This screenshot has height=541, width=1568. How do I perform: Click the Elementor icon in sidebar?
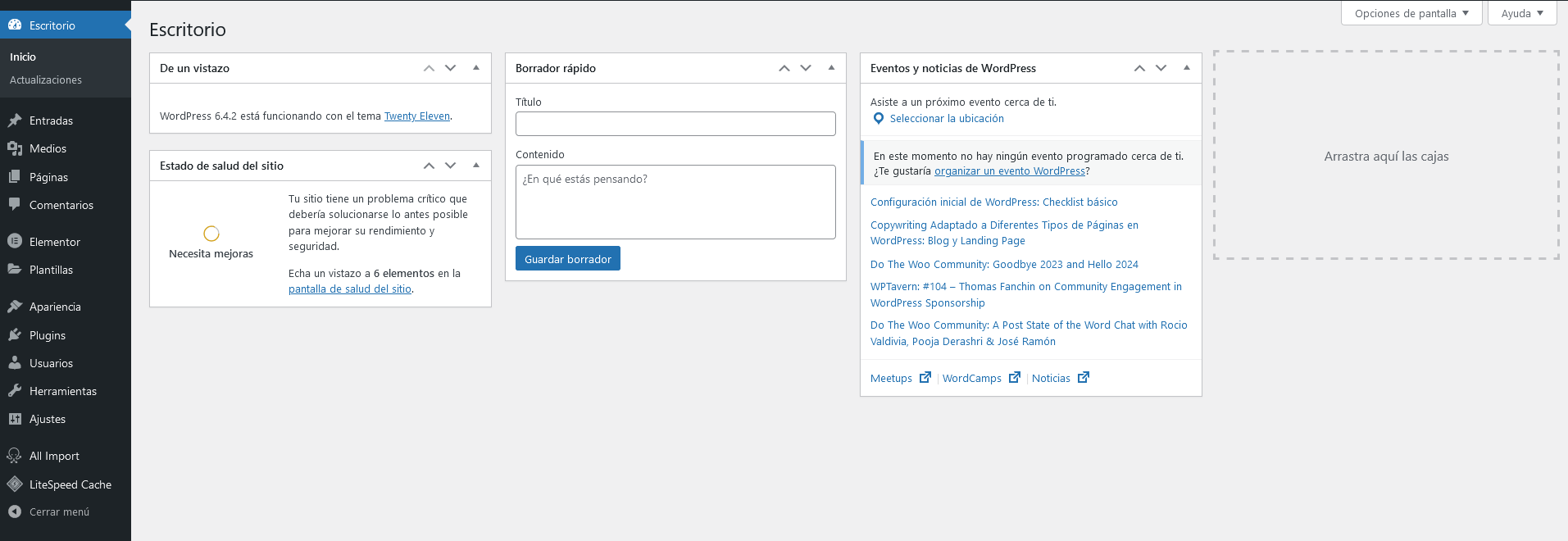pos(15,242)
